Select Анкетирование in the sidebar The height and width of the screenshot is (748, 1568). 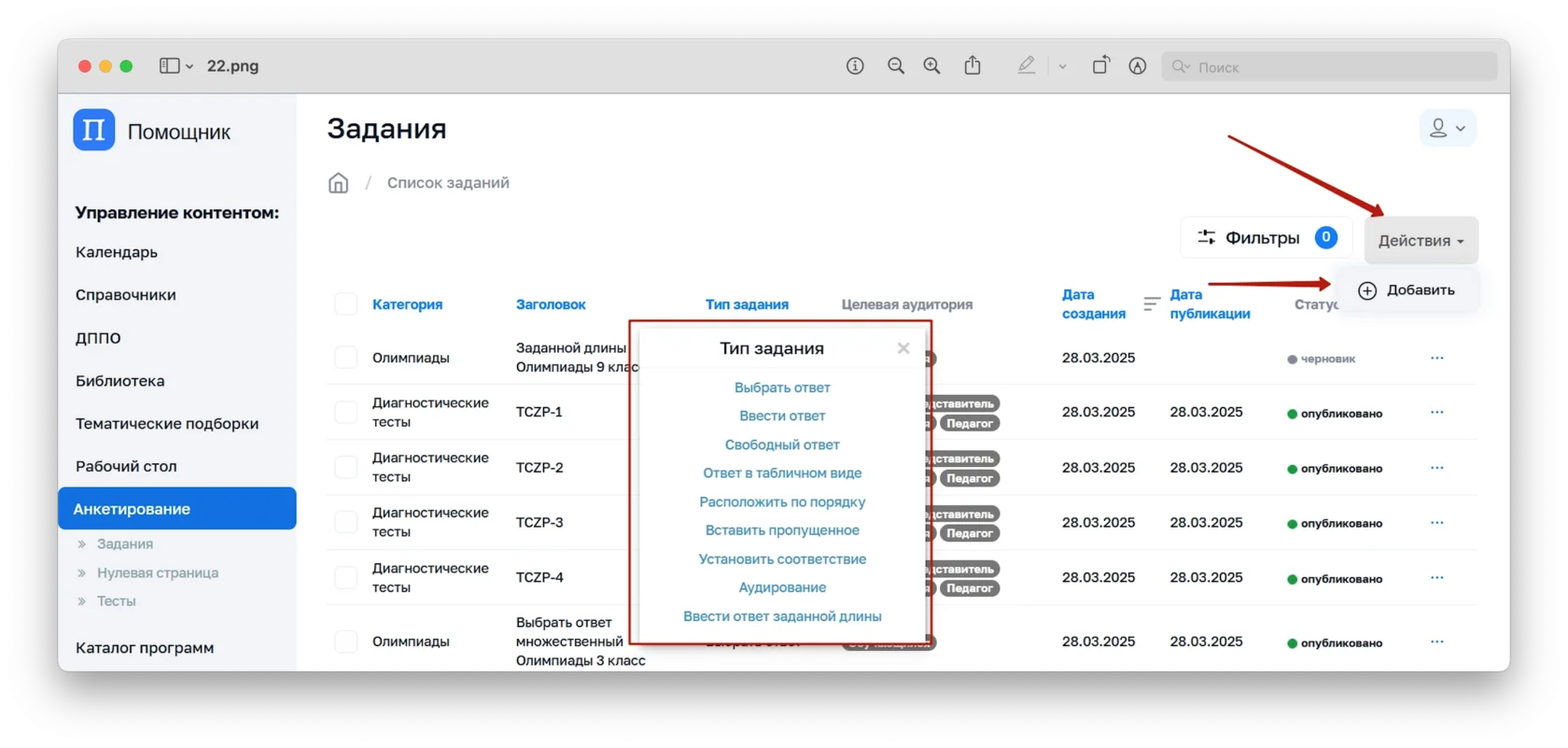pyautogui.click(x=177, y=509)
